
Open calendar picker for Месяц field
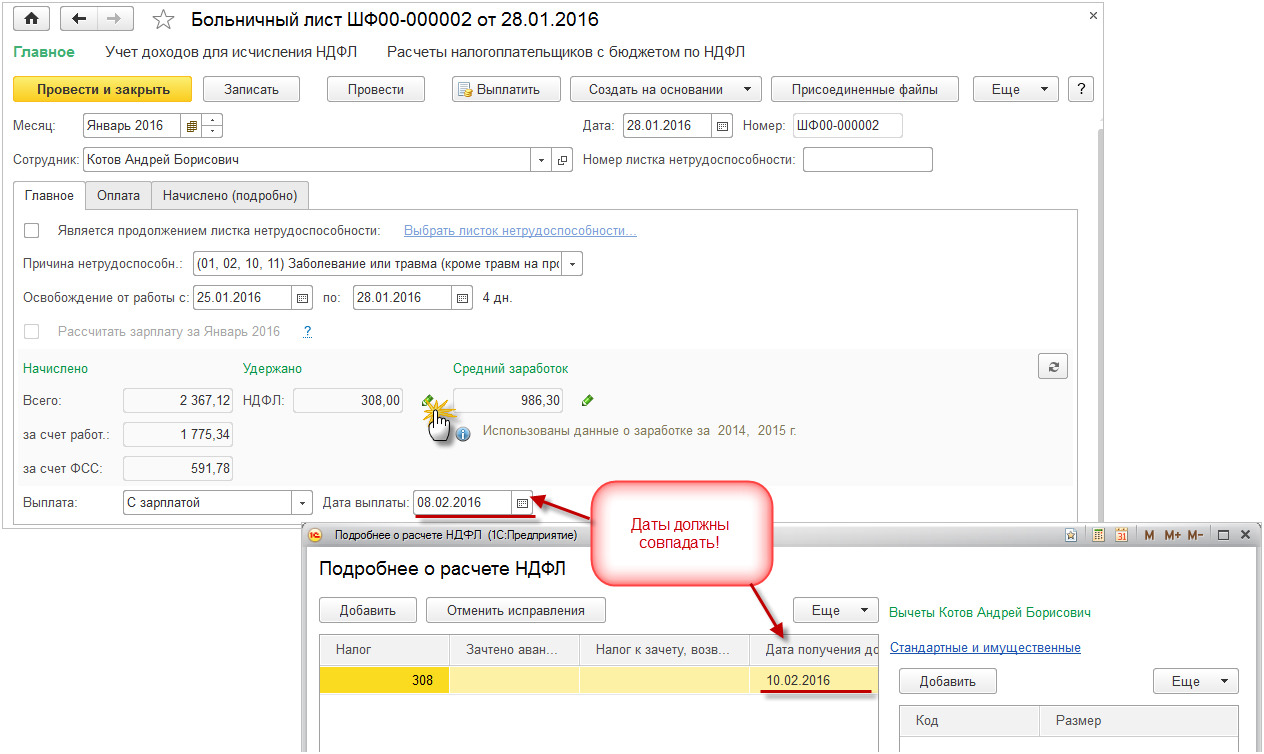point(191,126)
